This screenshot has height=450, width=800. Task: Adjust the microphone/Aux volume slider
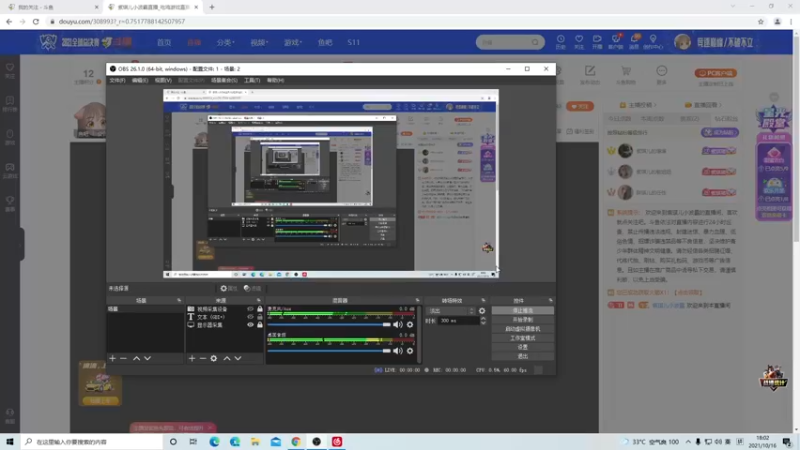pyautogui.click(x=329, y=324)
